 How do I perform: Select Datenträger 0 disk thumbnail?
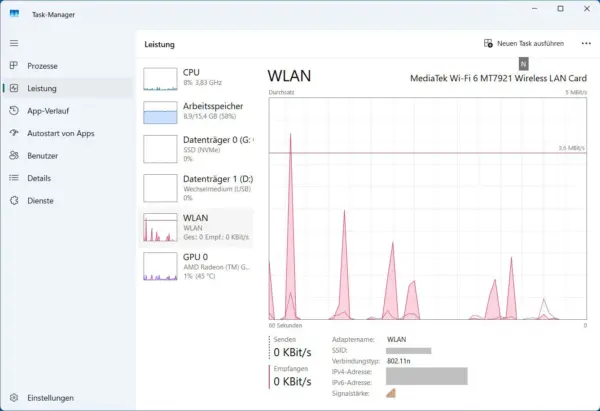pyautogui.click(x=160, y=149)
